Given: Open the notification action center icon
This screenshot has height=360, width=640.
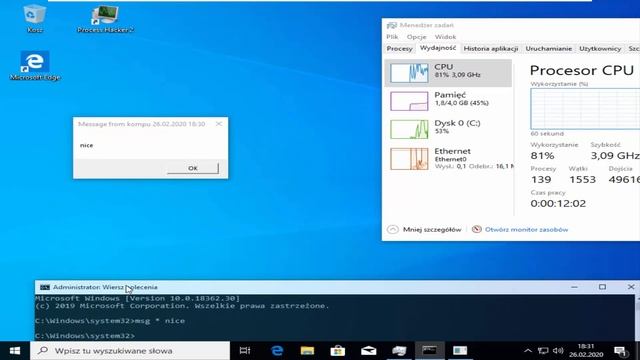Looking at the screenshot, I should pos(621,351).
